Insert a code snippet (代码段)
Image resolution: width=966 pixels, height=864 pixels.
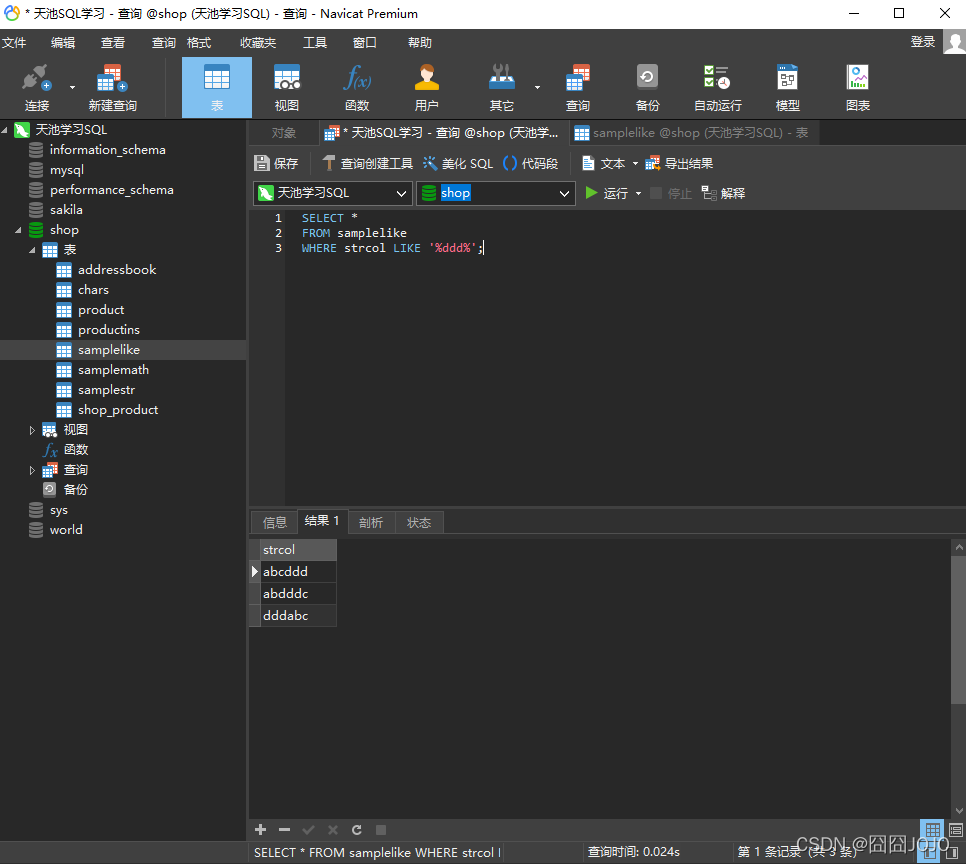pyautogui.click(x=530, y=163)
